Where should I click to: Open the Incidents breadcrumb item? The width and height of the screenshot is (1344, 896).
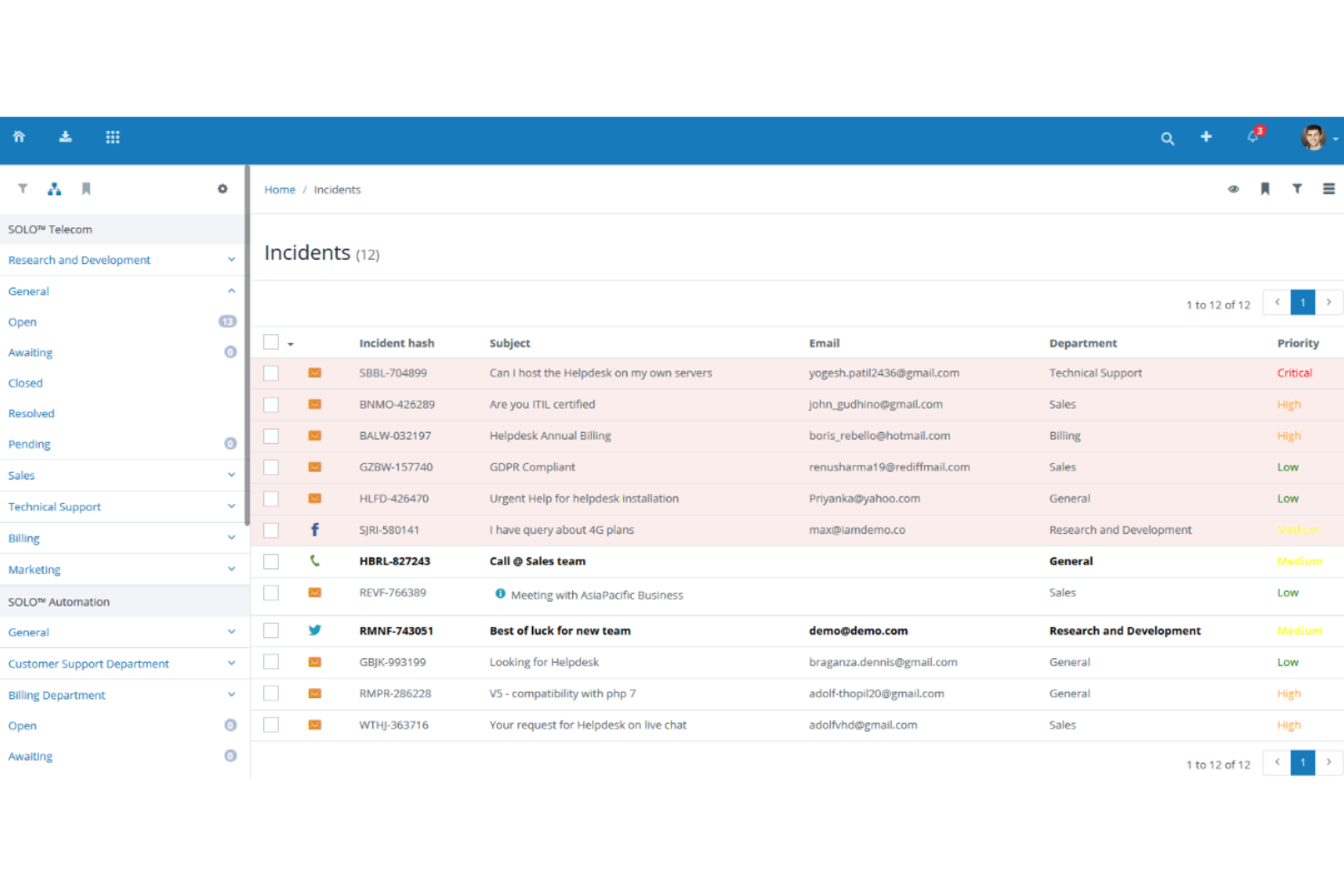337,189
